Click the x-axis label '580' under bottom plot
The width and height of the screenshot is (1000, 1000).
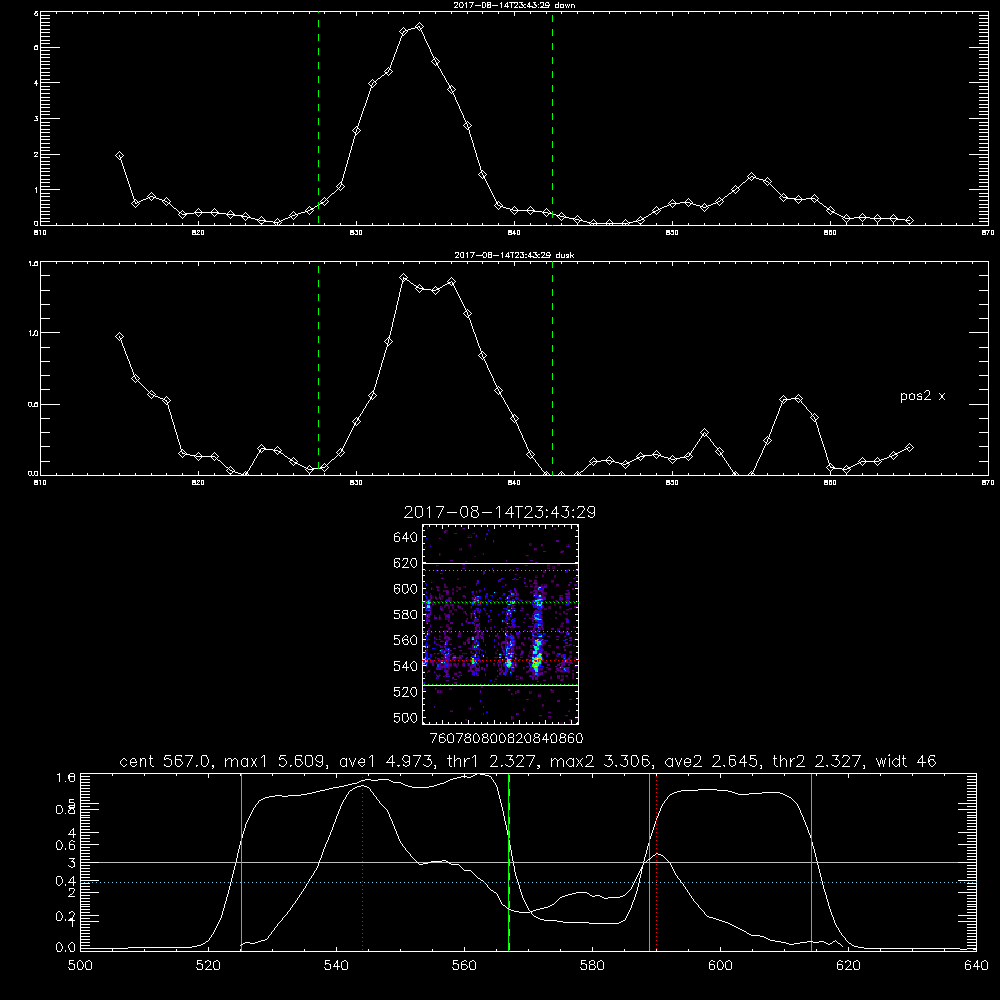click(592, 966)
